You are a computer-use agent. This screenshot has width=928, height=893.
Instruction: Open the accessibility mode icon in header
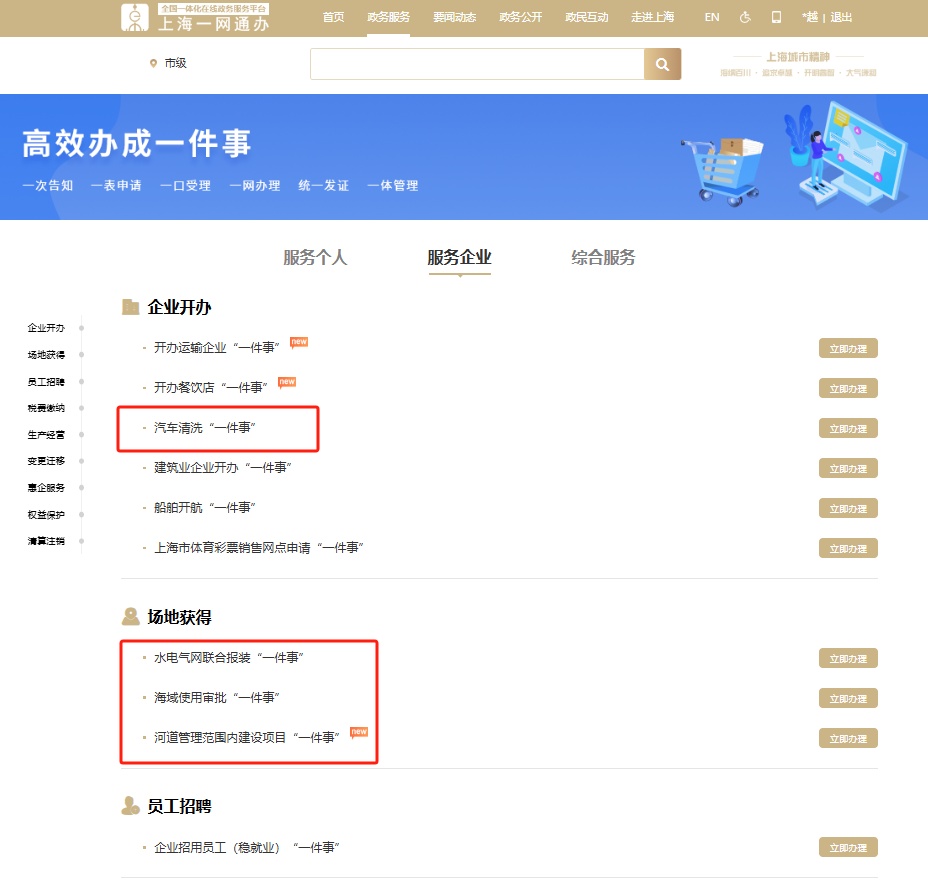click(x=745, y=17)
